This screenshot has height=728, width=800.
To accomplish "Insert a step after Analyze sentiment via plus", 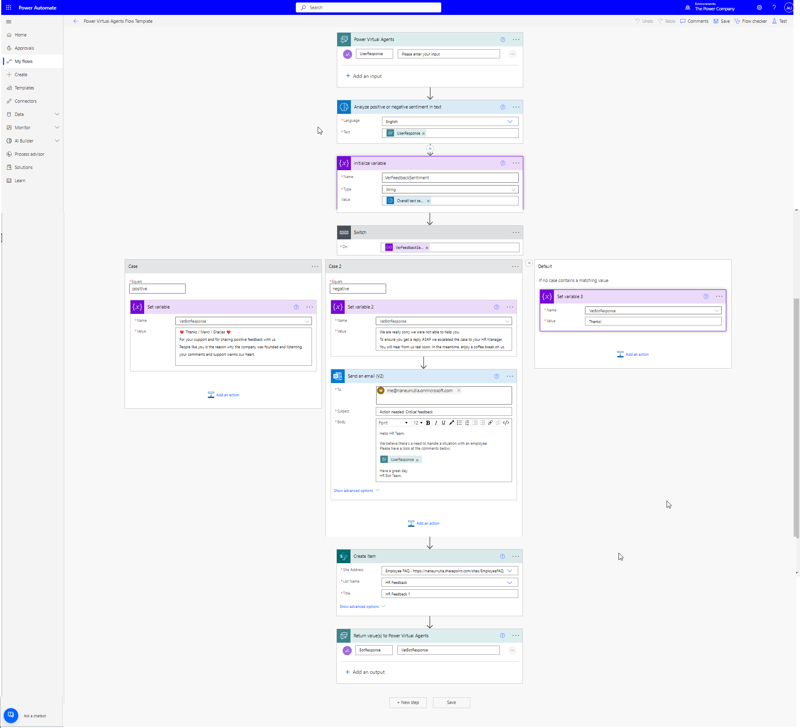I will pos(430,148).
